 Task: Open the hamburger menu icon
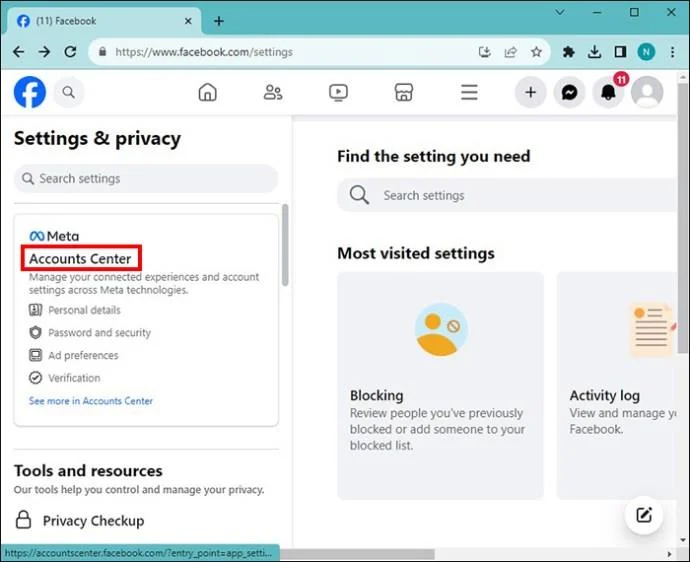469,92
